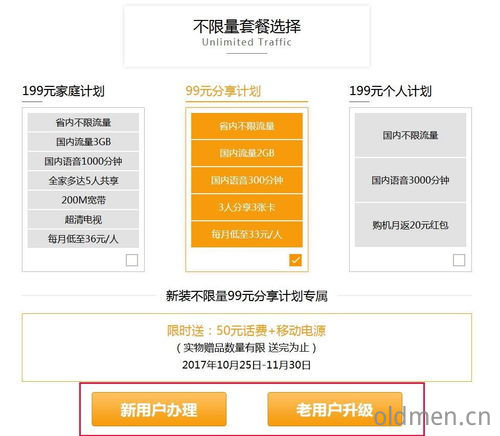
Task: Click the 国内语音3000分钟 cell
Action: pyautogui.click(x=410, y=180)
